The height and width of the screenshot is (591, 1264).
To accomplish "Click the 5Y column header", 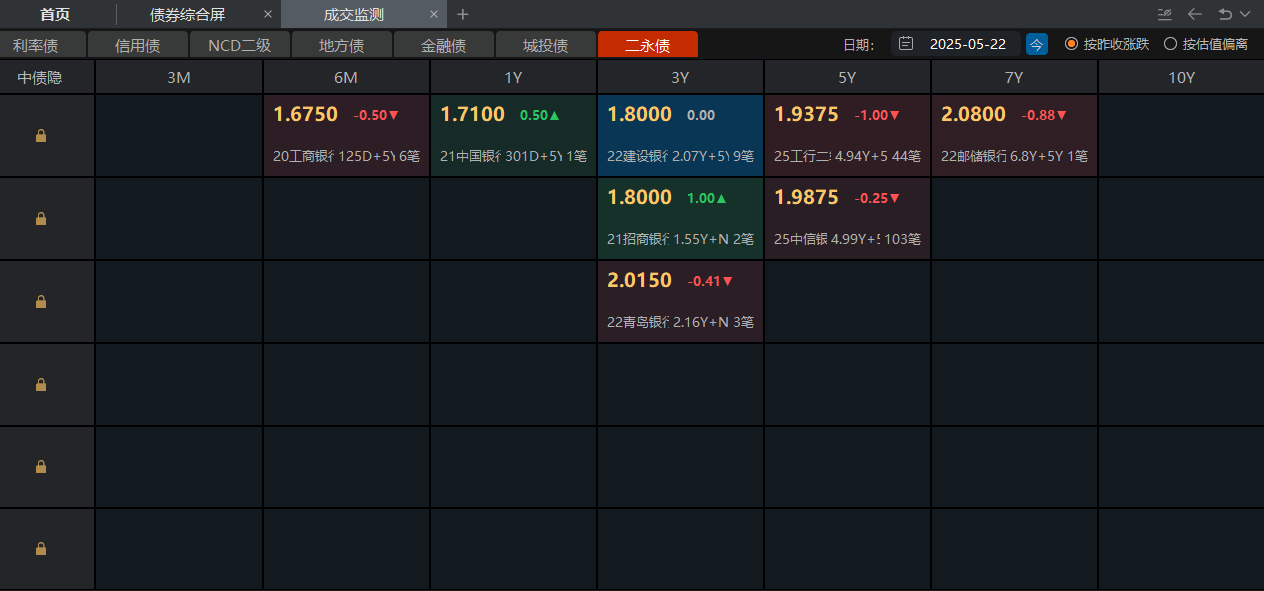I will point(847,77).
